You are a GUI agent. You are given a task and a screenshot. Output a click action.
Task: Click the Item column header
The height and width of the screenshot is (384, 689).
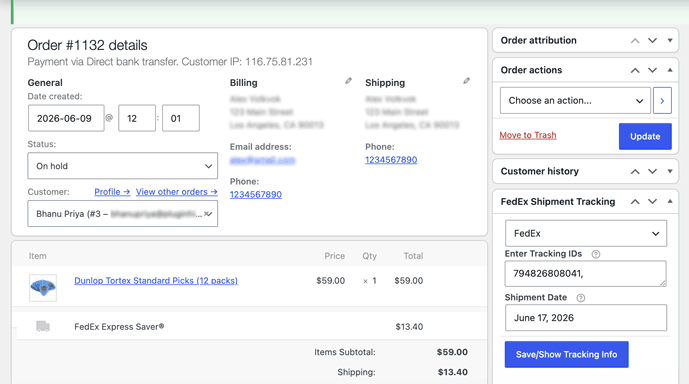click(x=37, y=256)
